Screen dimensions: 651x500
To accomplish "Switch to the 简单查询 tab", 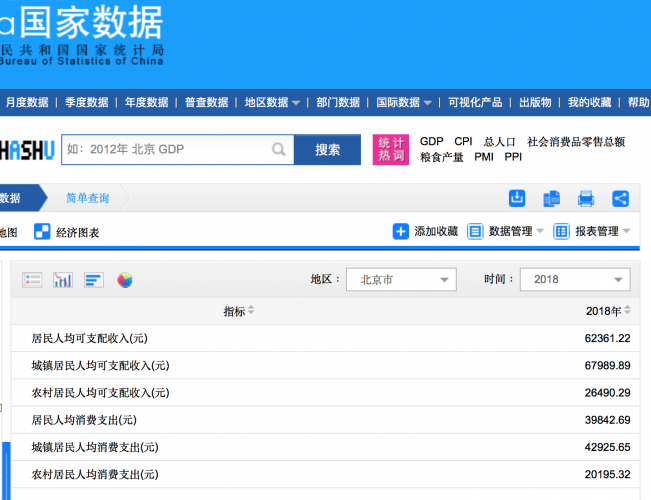I will pos(88,198).
